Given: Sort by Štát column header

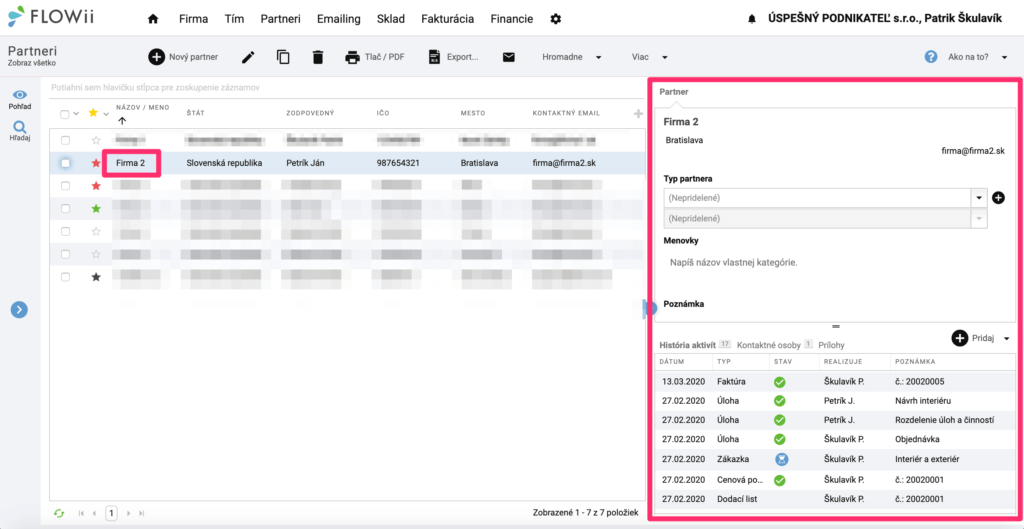Looking at the screenshot, I should pyautogui.click(x=196, y=113).
